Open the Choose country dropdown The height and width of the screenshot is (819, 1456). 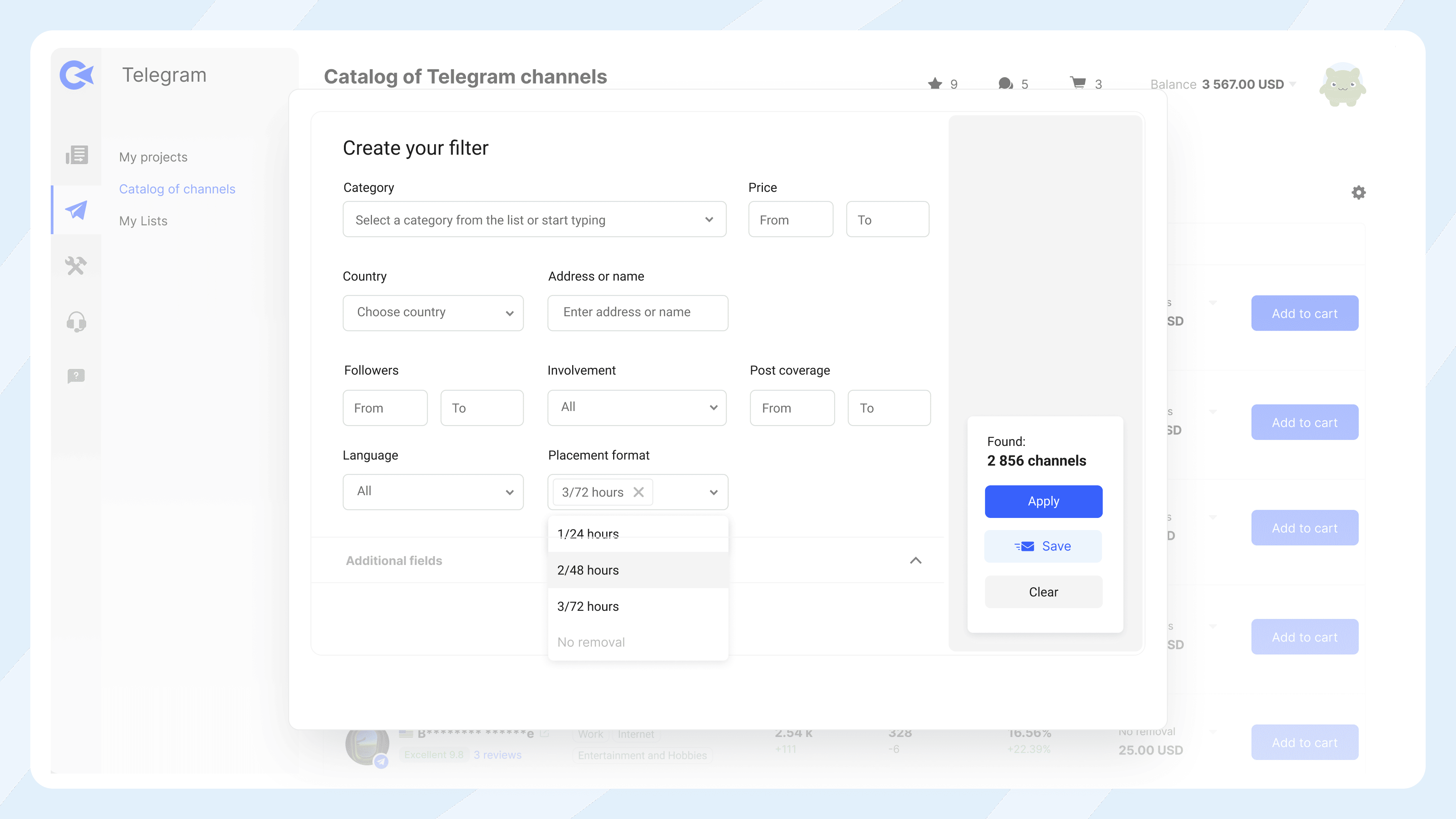433,312
